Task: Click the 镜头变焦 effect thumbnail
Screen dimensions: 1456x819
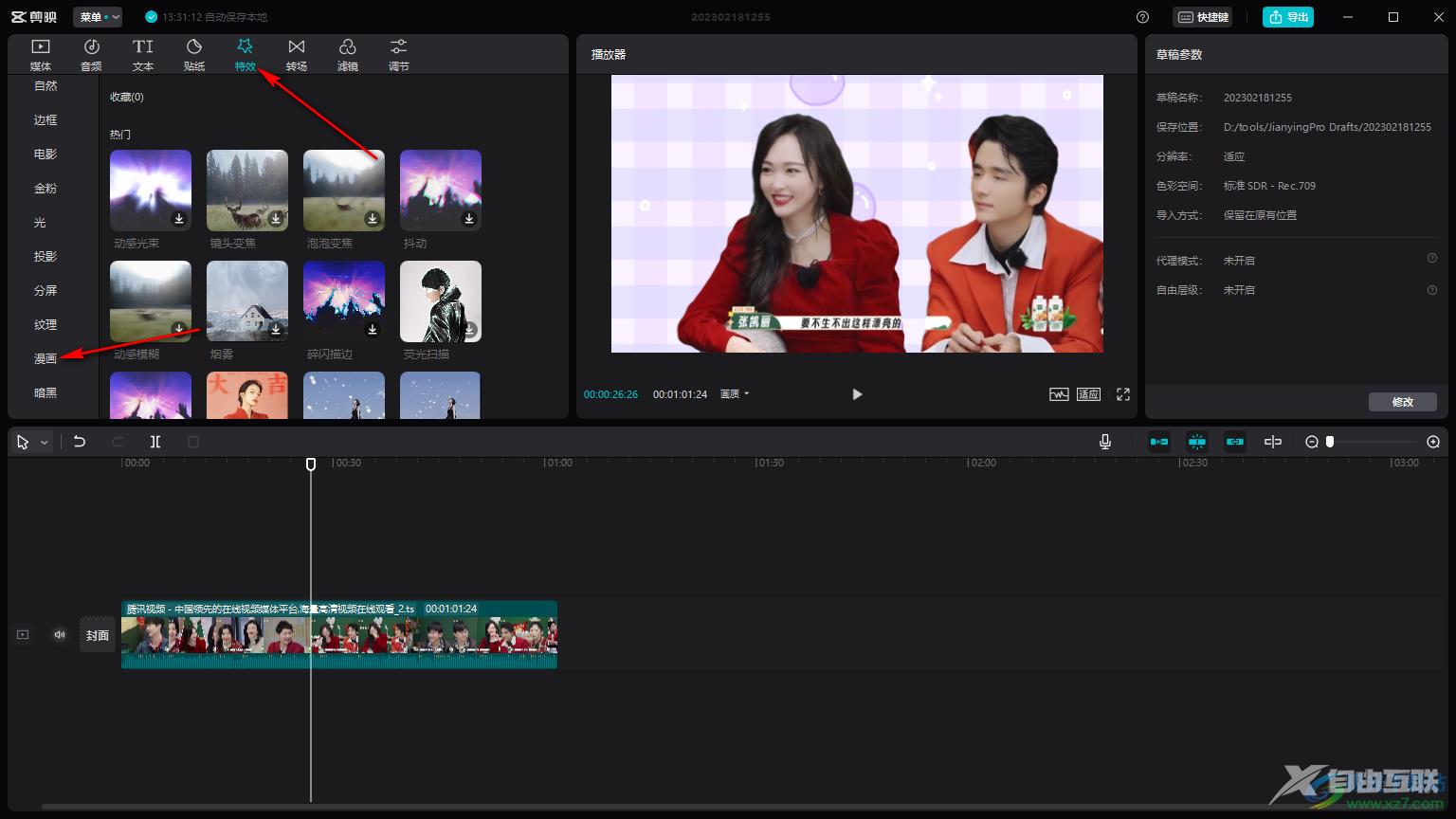Action: click(247, 191)
